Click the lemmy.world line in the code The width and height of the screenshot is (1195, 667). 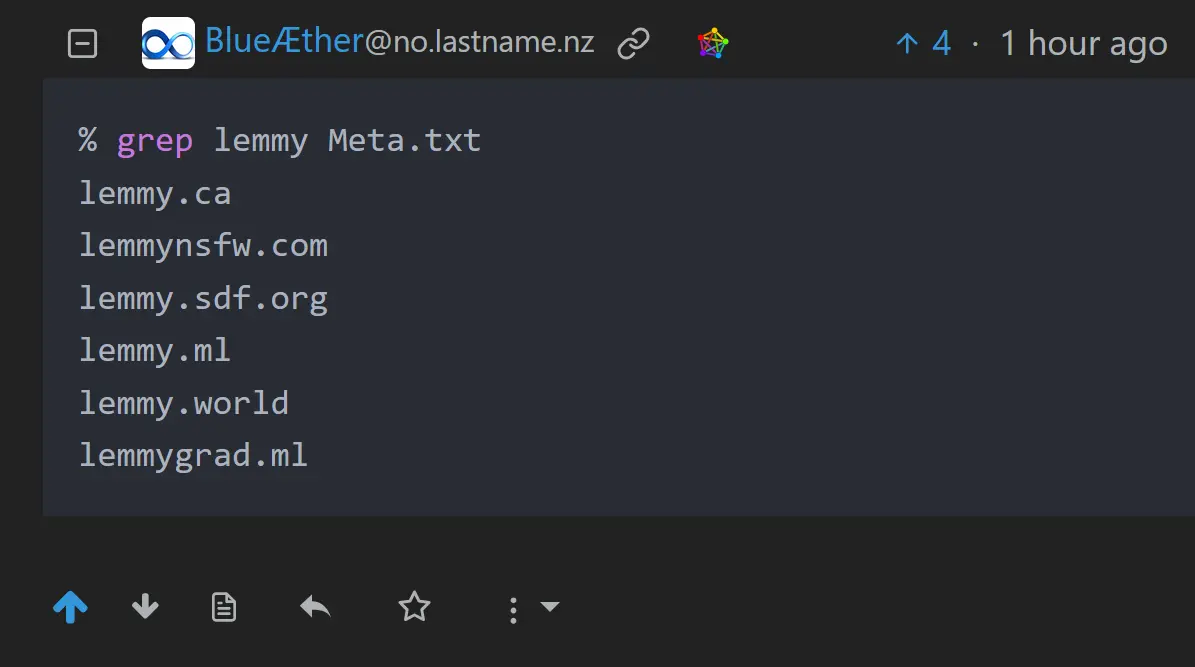pos(184,403)
